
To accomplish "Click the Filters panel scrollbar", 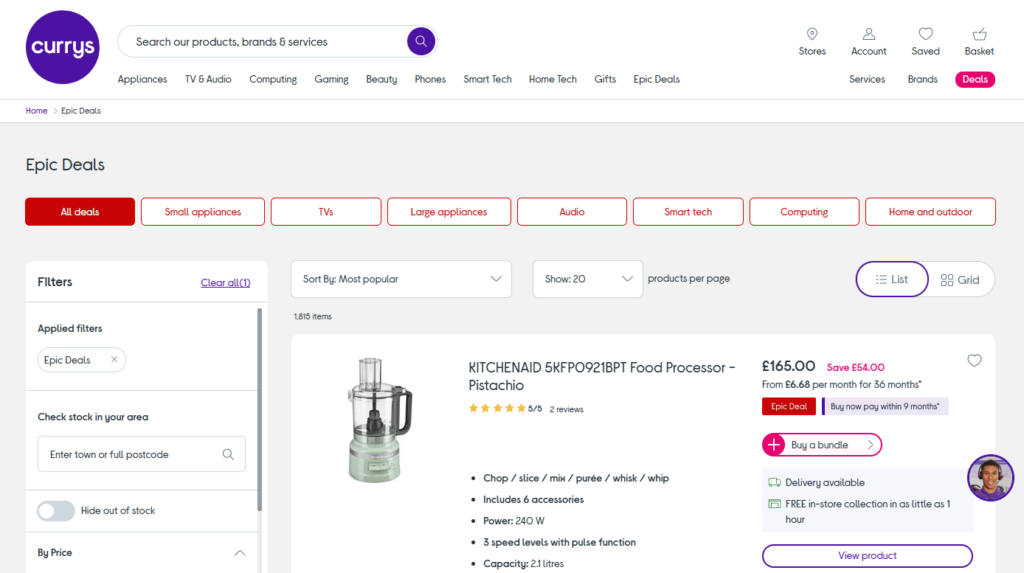I will coord(259,410).
